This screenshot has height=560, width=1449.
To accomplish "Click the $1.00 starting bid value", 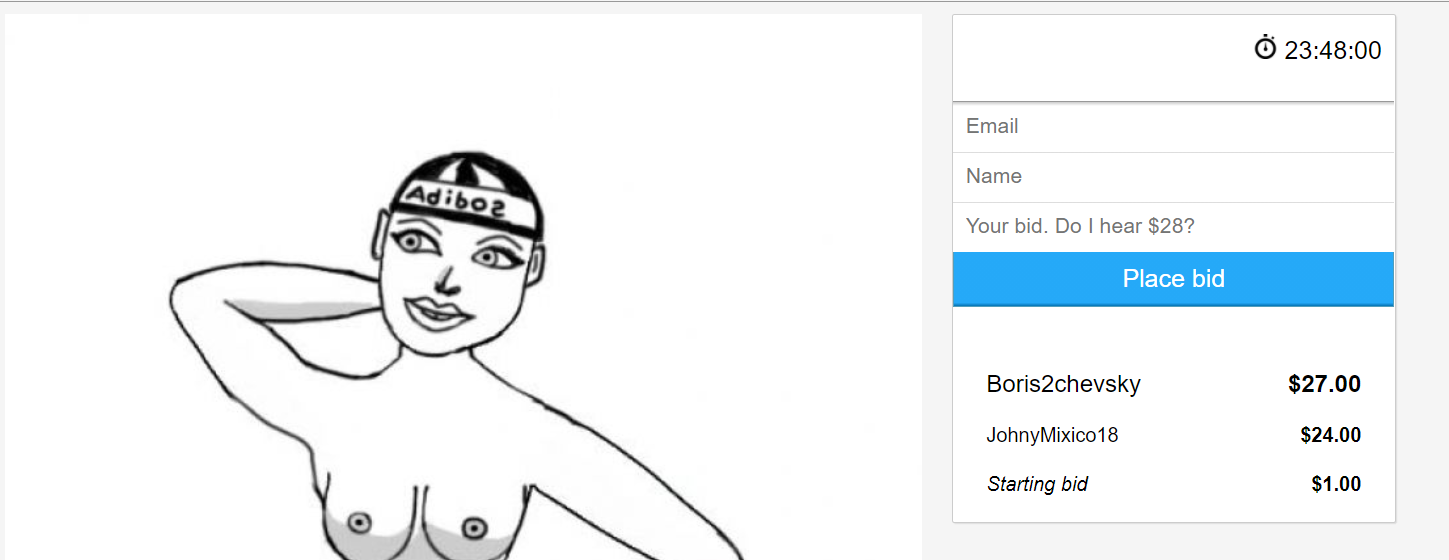I will point(1336,484).
